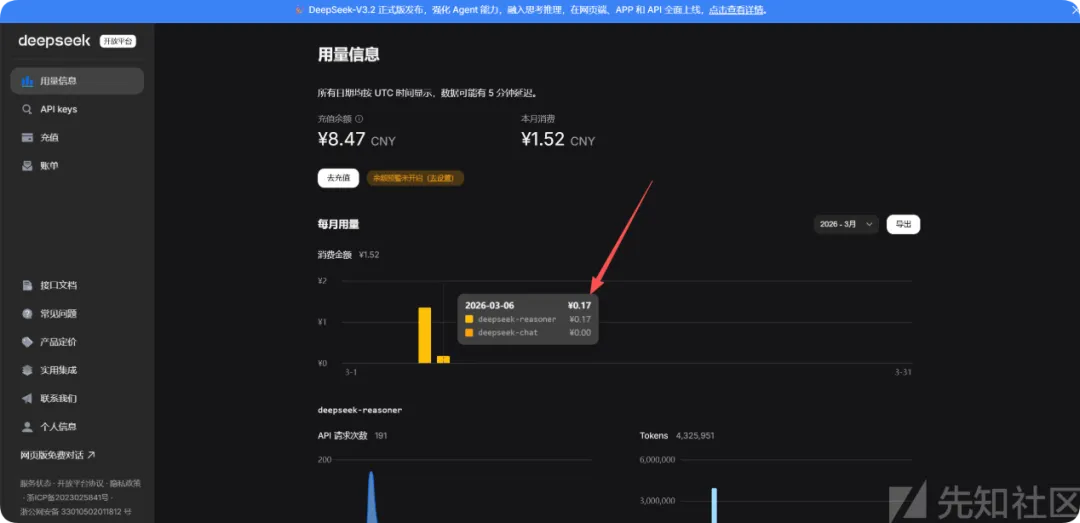Click the ¥1.52 本月消费 amount
The image size is (1080, 523).
(x=543, y=140)
